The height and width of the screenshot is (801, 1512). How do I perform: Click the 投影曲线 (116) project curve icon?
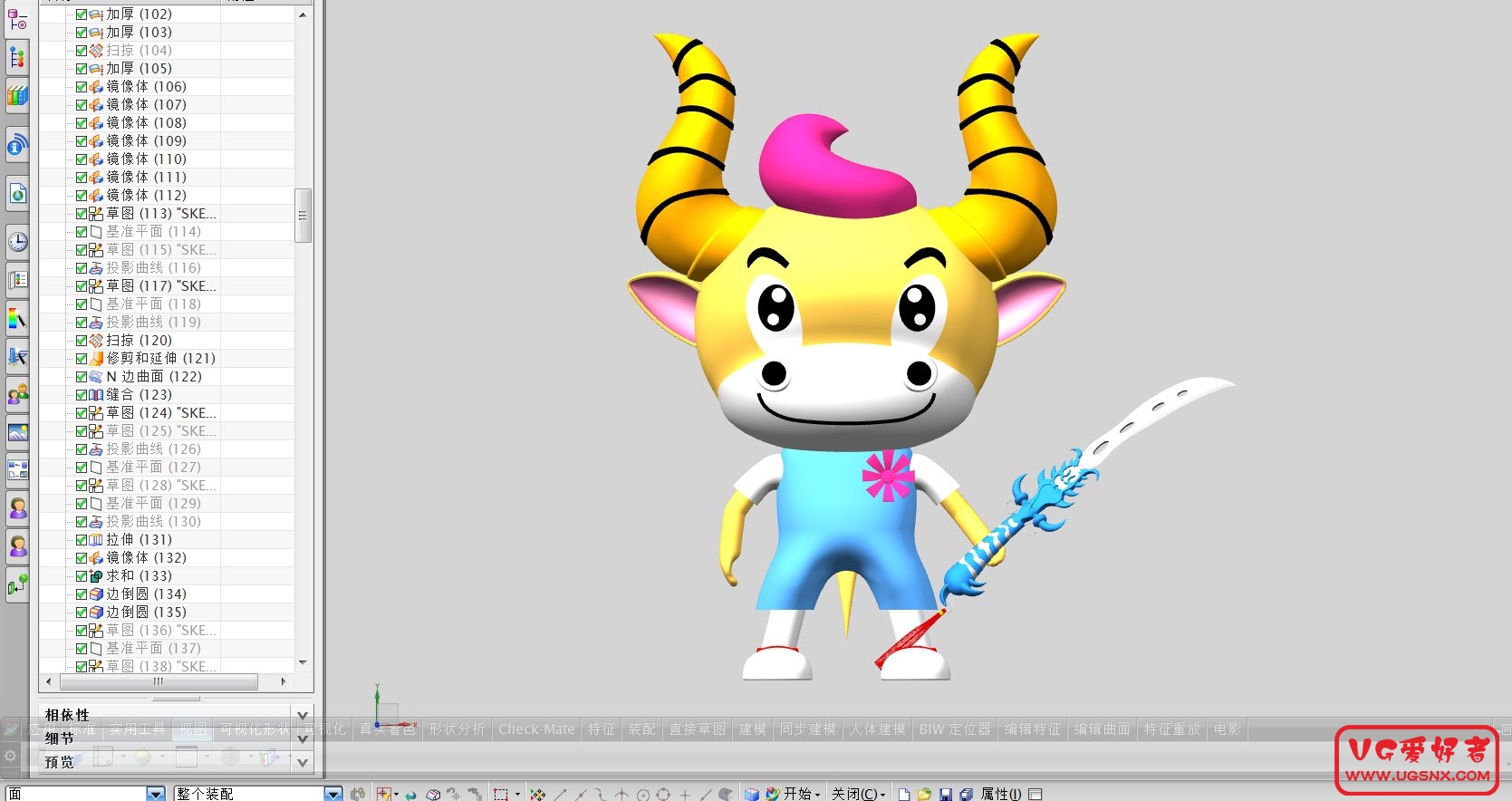tap(96, 268)
